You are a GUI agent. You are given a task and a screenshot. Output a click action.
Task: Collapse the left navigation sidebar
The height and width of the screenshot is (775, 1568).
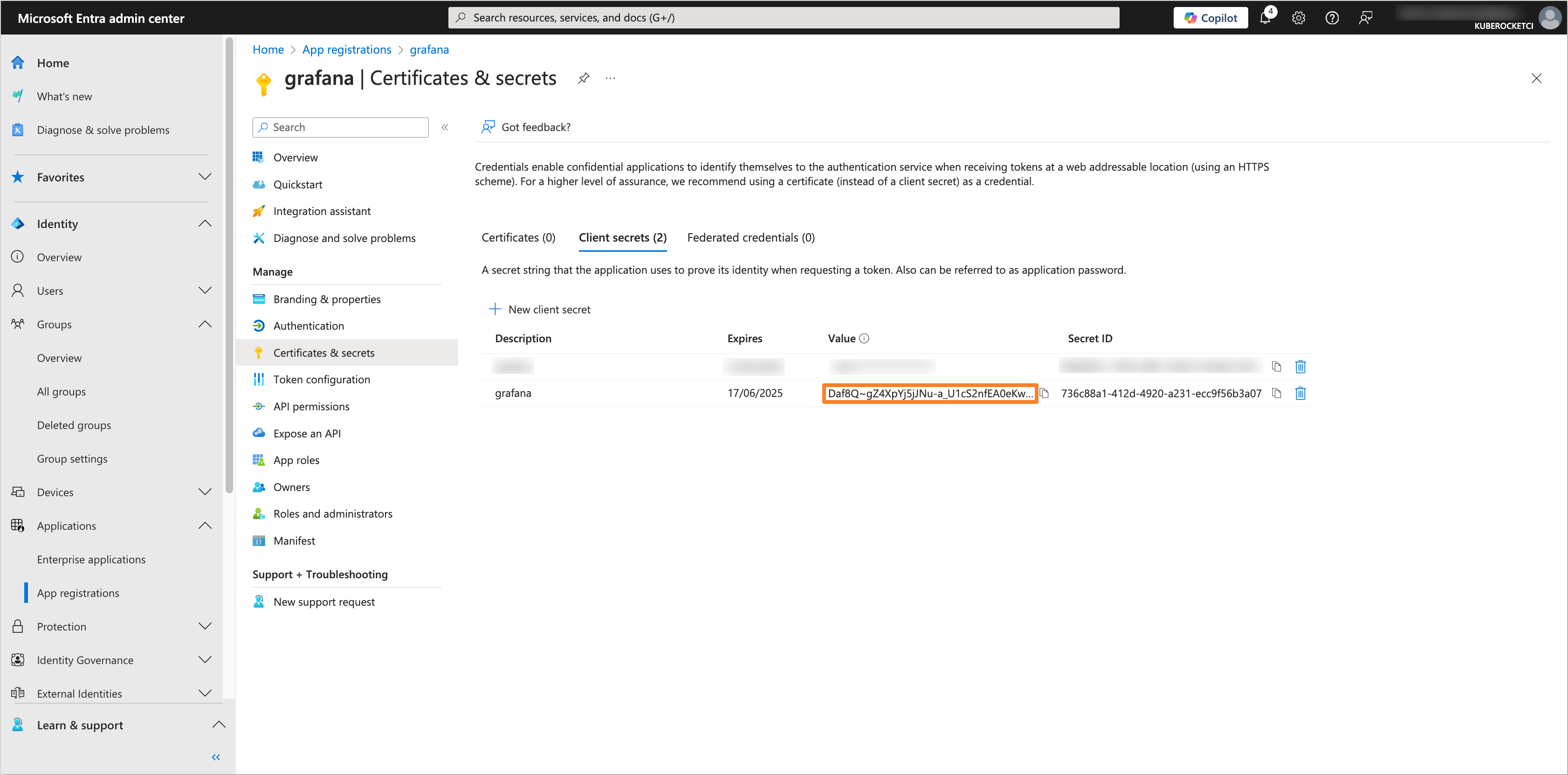[215, 757]
